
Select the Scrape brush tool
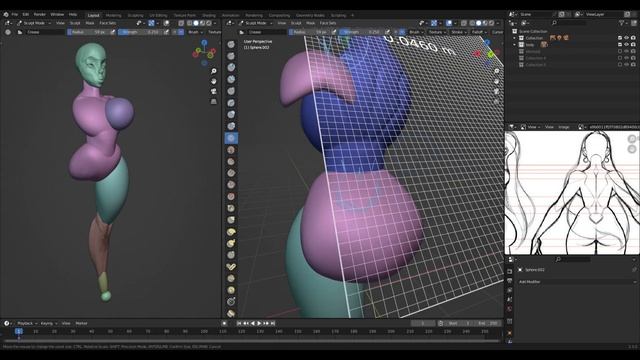coord(231,185)
